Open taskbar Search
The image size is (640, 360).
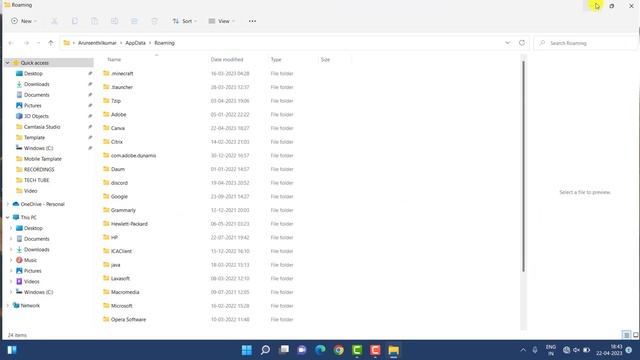tap(265, 350)
